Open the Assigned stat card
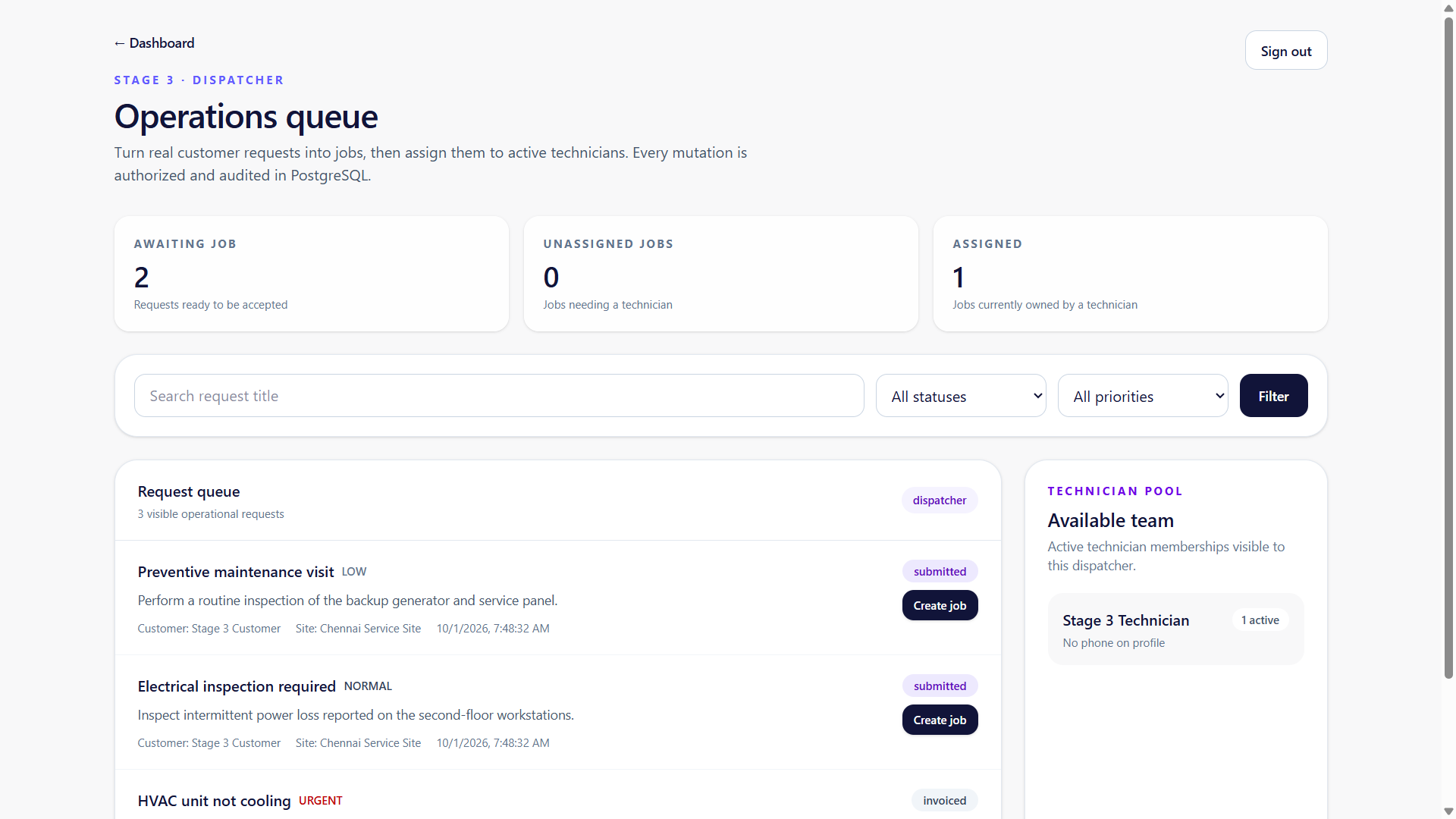 [1131, 274]
